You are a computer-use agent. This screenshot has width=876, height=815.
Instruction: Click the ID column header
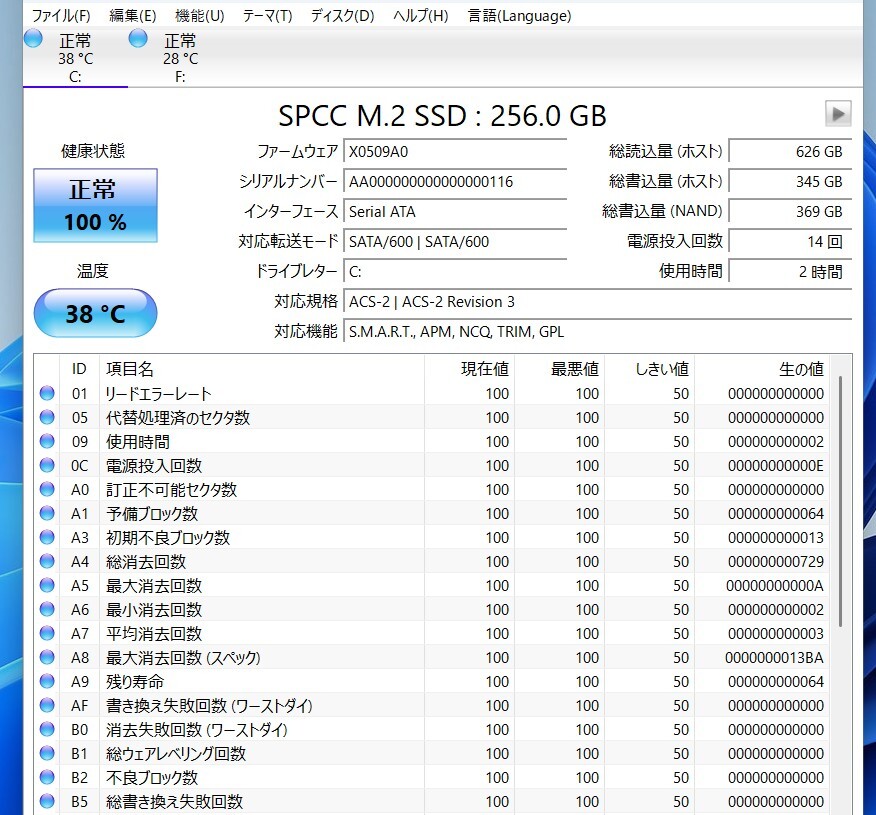click(x=79, y=369)
